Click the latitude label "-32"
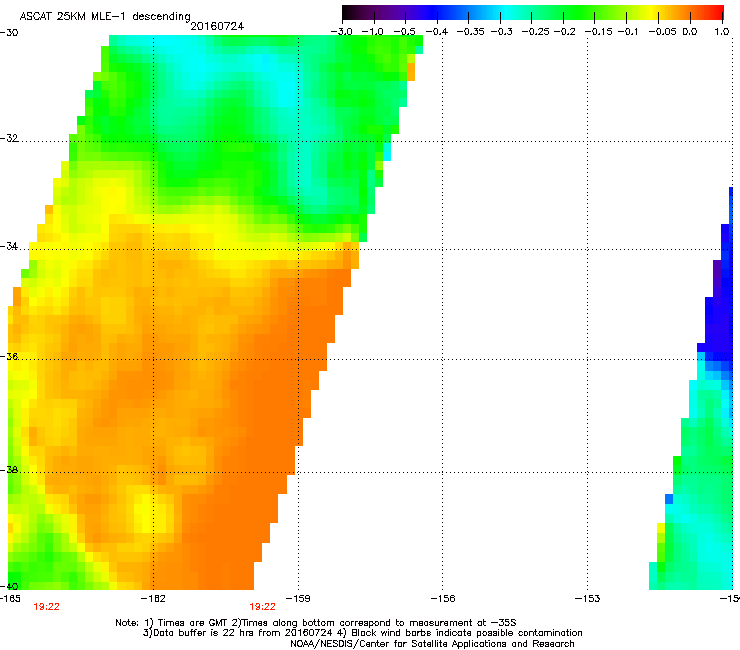This screenshot has width=740, height=650. tap(9, 138)
